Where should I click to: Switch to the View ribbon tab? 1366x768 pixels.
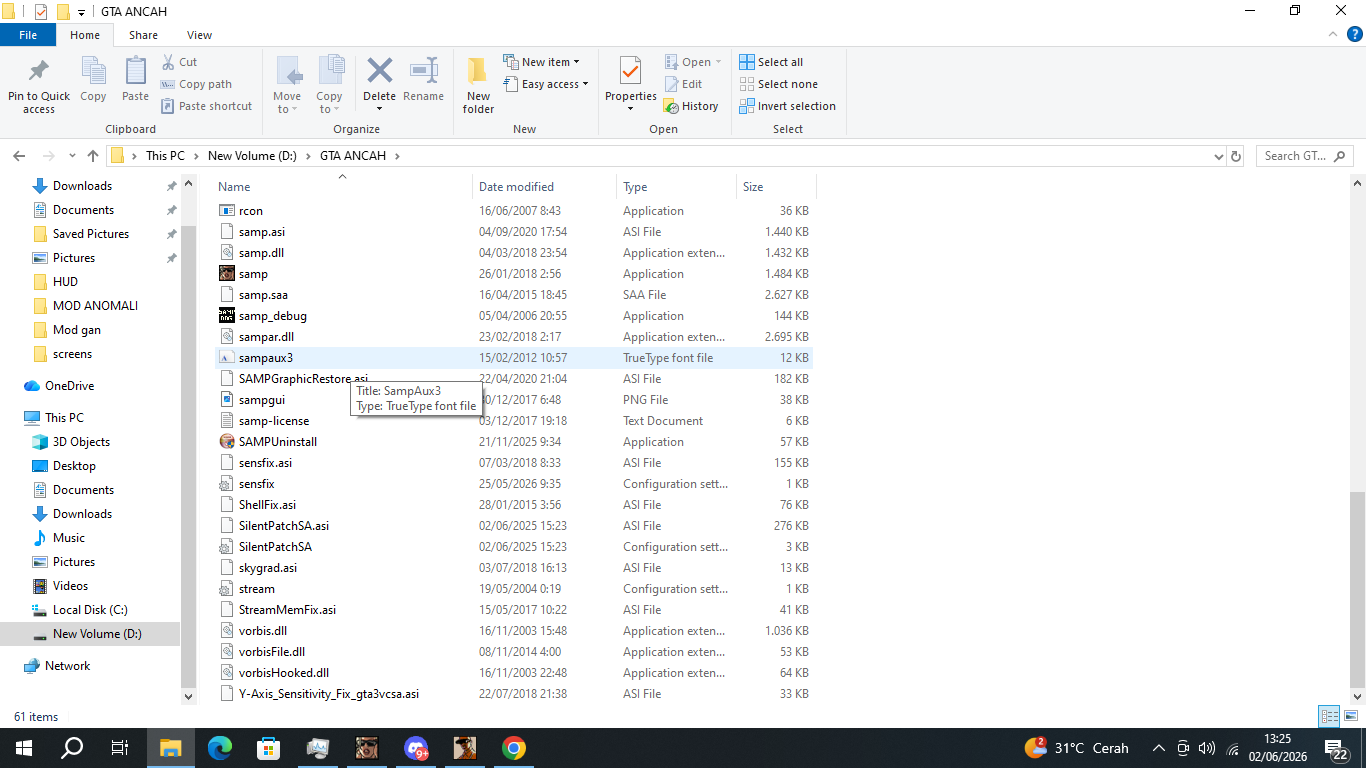[x=199, y=35]
